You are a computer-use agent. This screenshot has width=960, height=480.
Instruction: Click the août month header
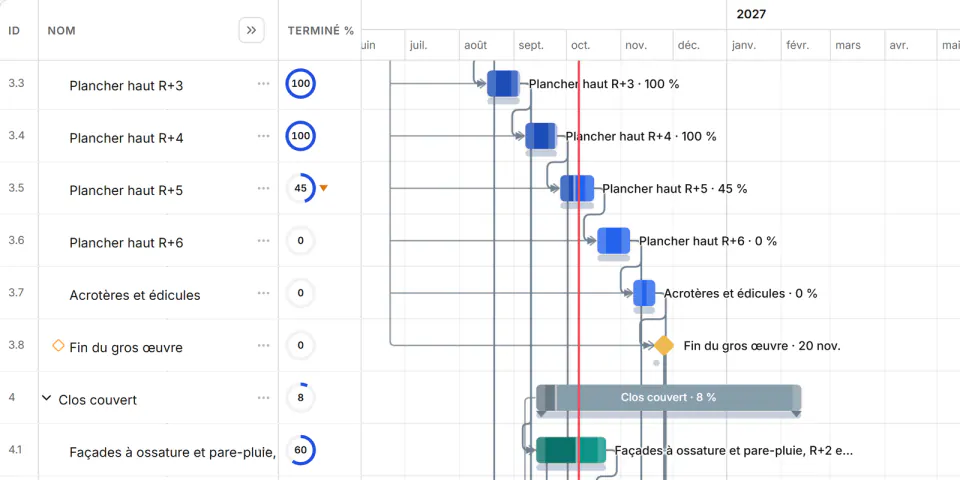point(476,45)
